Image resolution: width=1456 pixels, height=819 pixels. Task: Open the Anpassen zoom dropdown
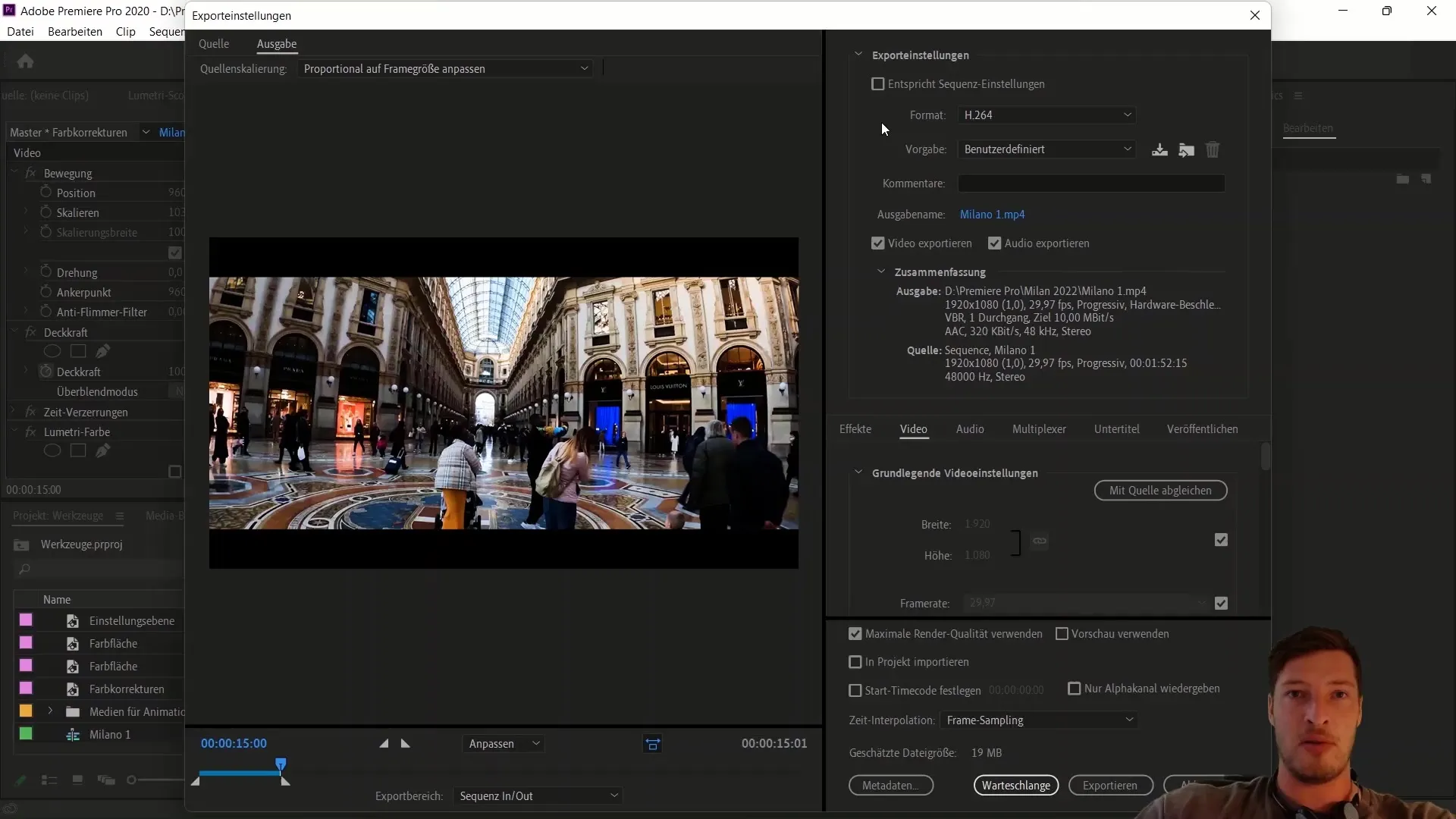[504, 744]
